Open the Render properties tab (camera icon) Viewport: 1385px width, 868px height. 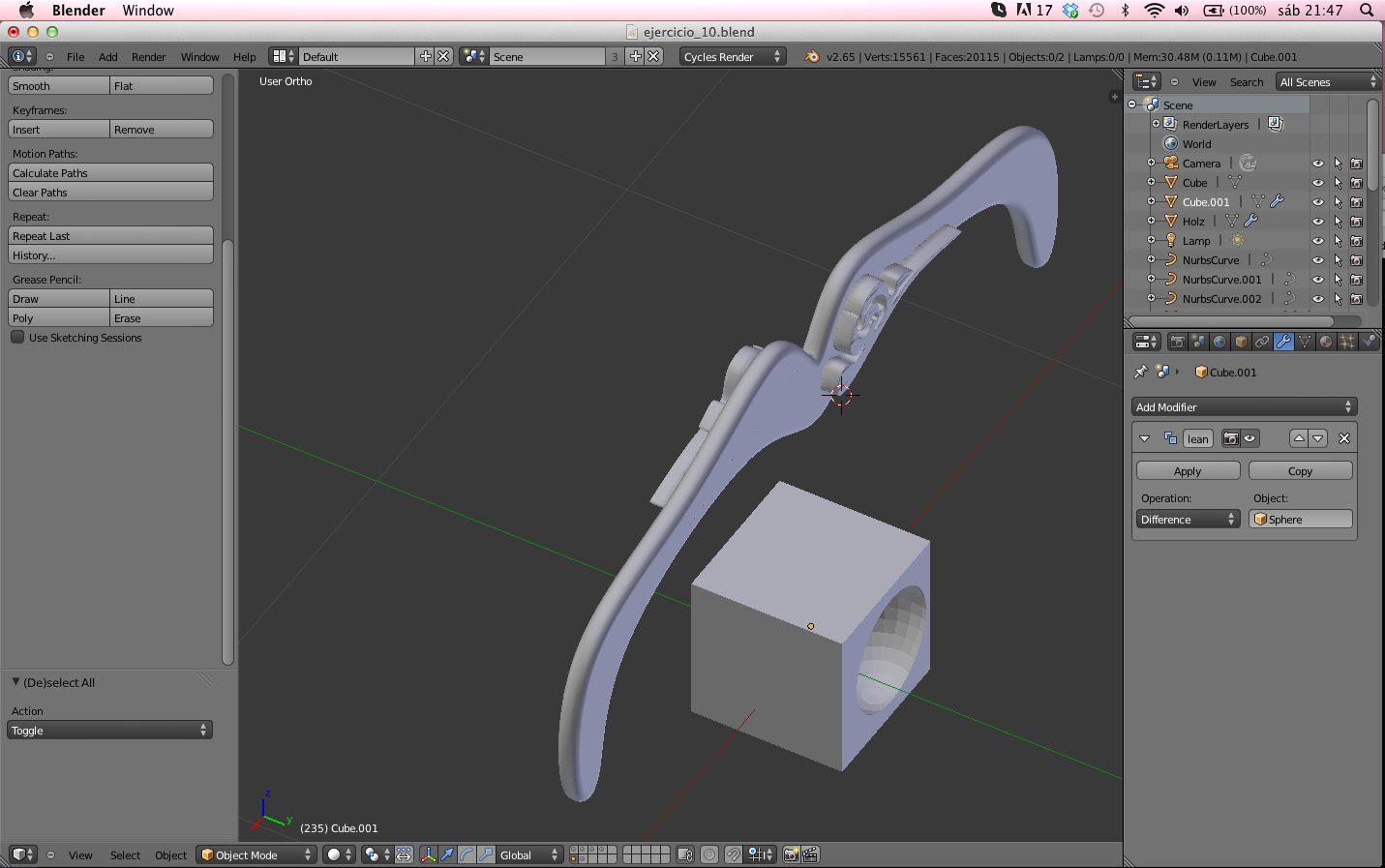coord(1178,342)
